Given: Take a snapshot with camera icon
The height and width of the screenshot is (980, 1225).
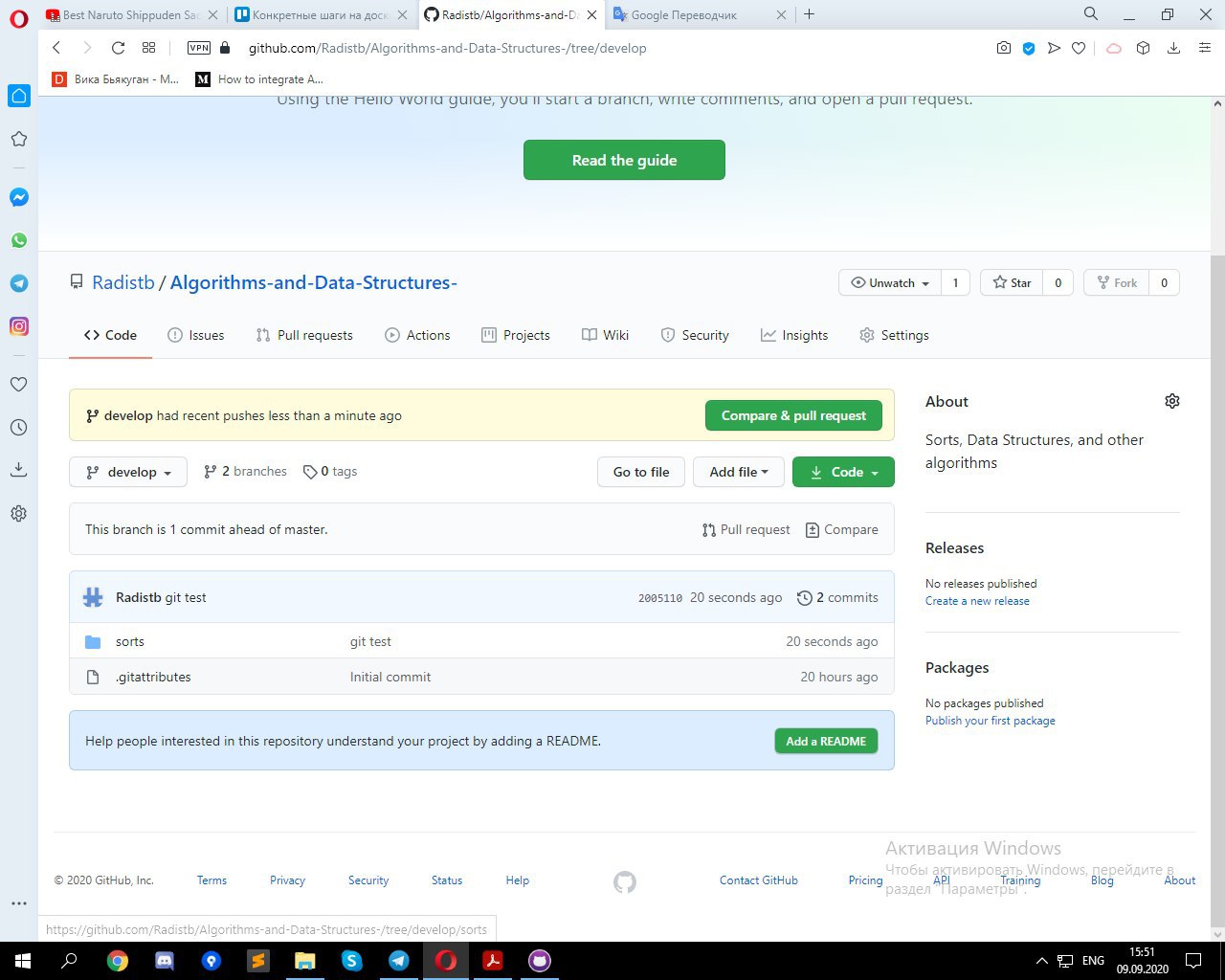Looking at the screenshot, I should point(1003,48).
